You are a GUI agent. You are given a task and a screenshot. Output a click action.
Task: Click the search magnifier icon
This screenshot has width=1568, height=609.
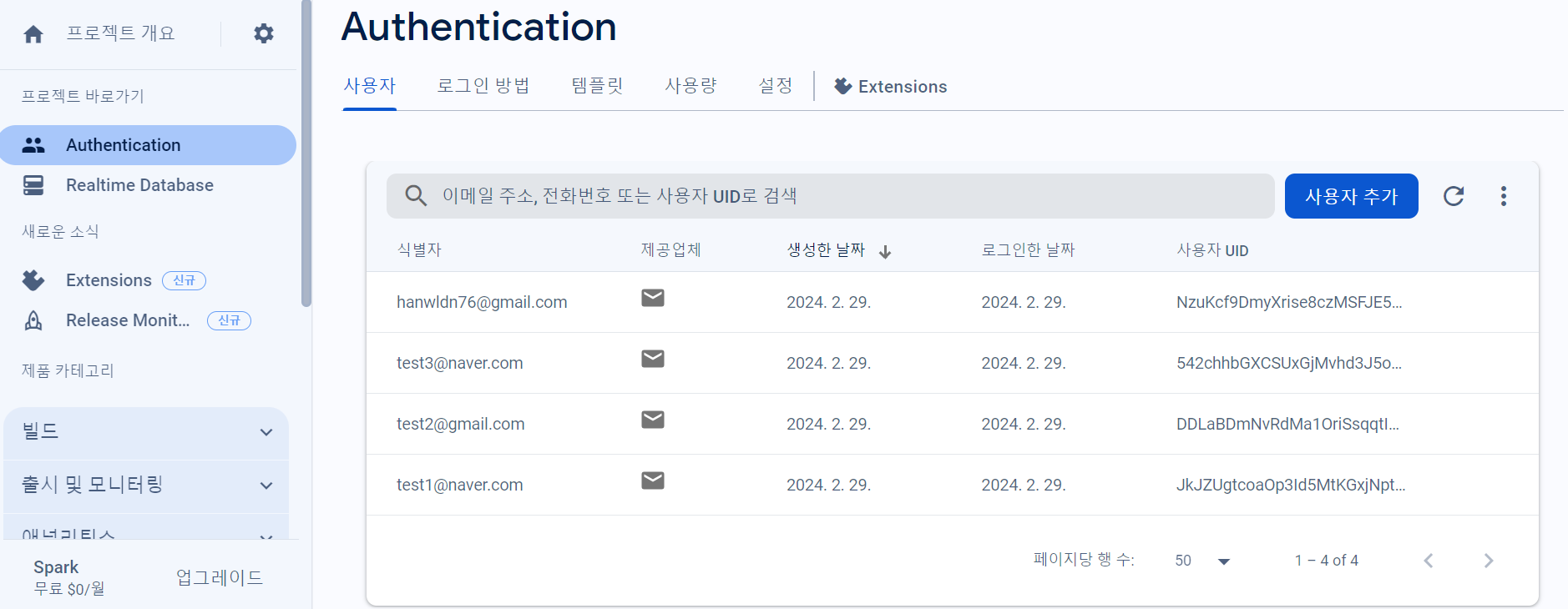tap(416, 196)
